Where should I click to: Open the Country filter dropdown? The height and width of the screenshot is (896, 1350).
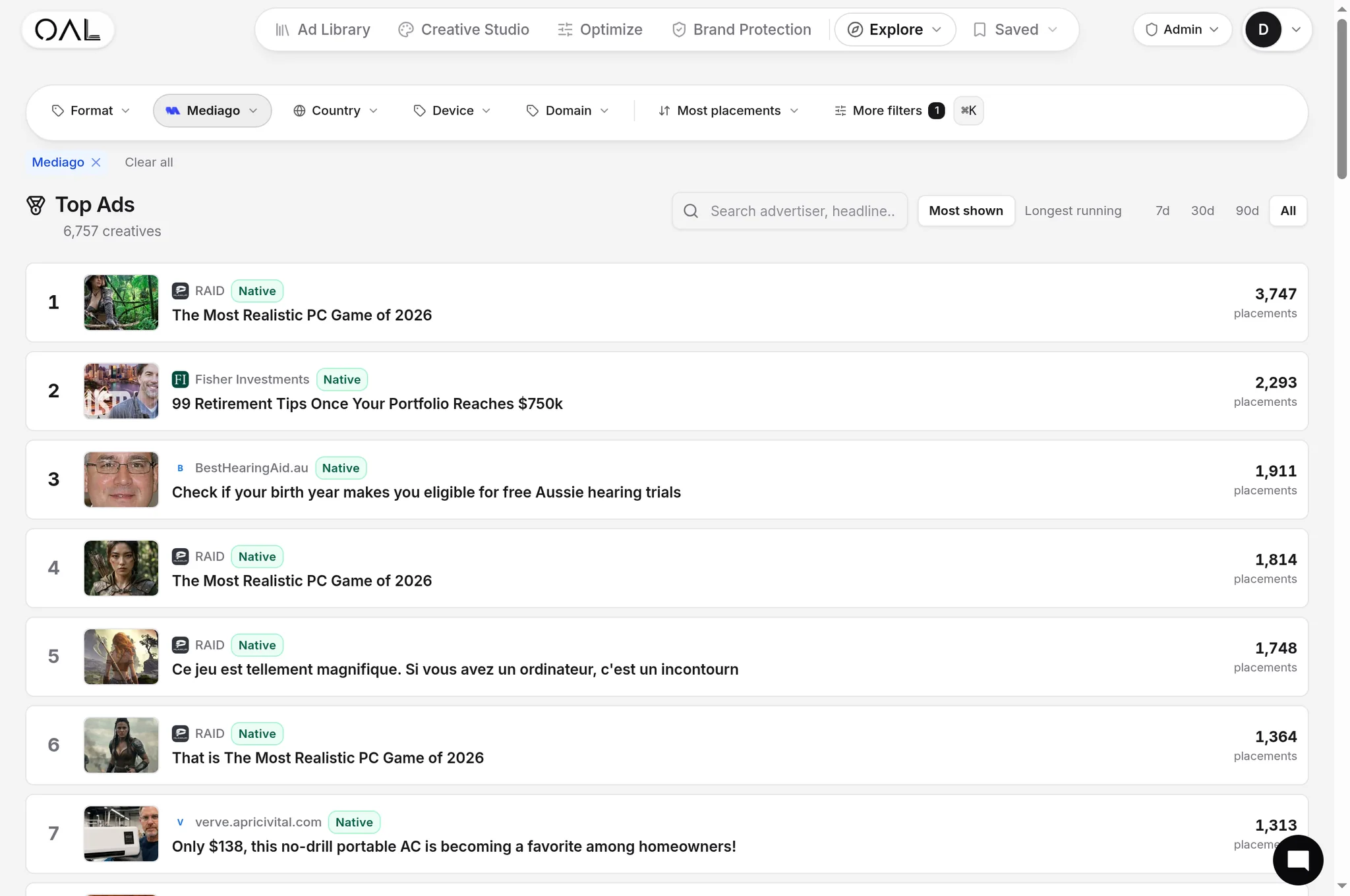point(336,111)
